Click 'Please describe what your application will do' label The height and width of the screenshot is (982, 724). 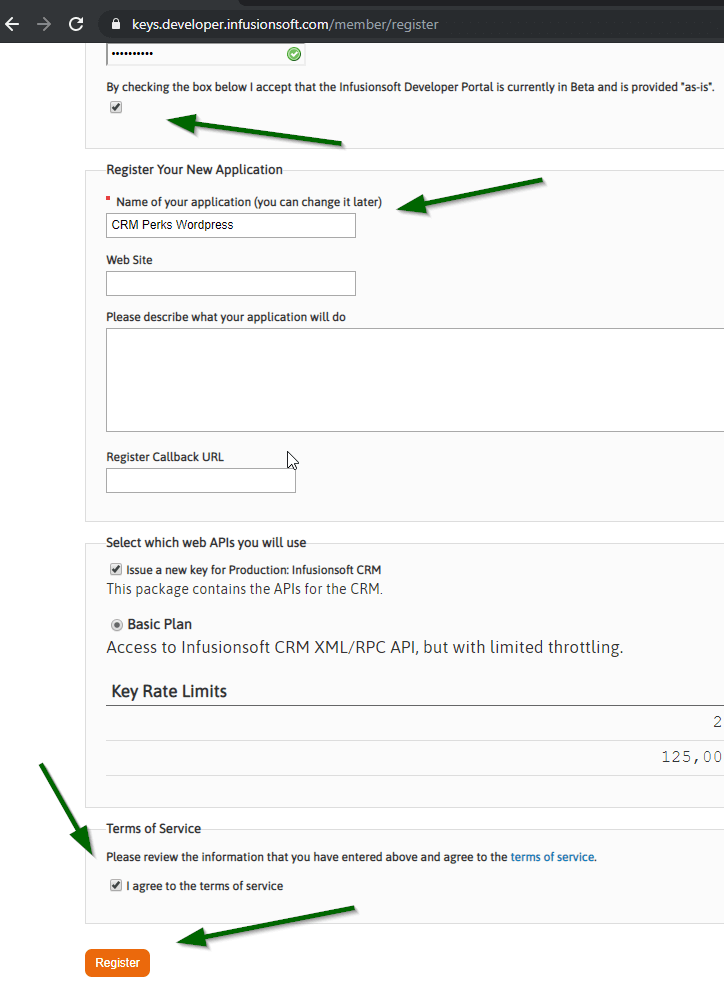tap(226, 317)
